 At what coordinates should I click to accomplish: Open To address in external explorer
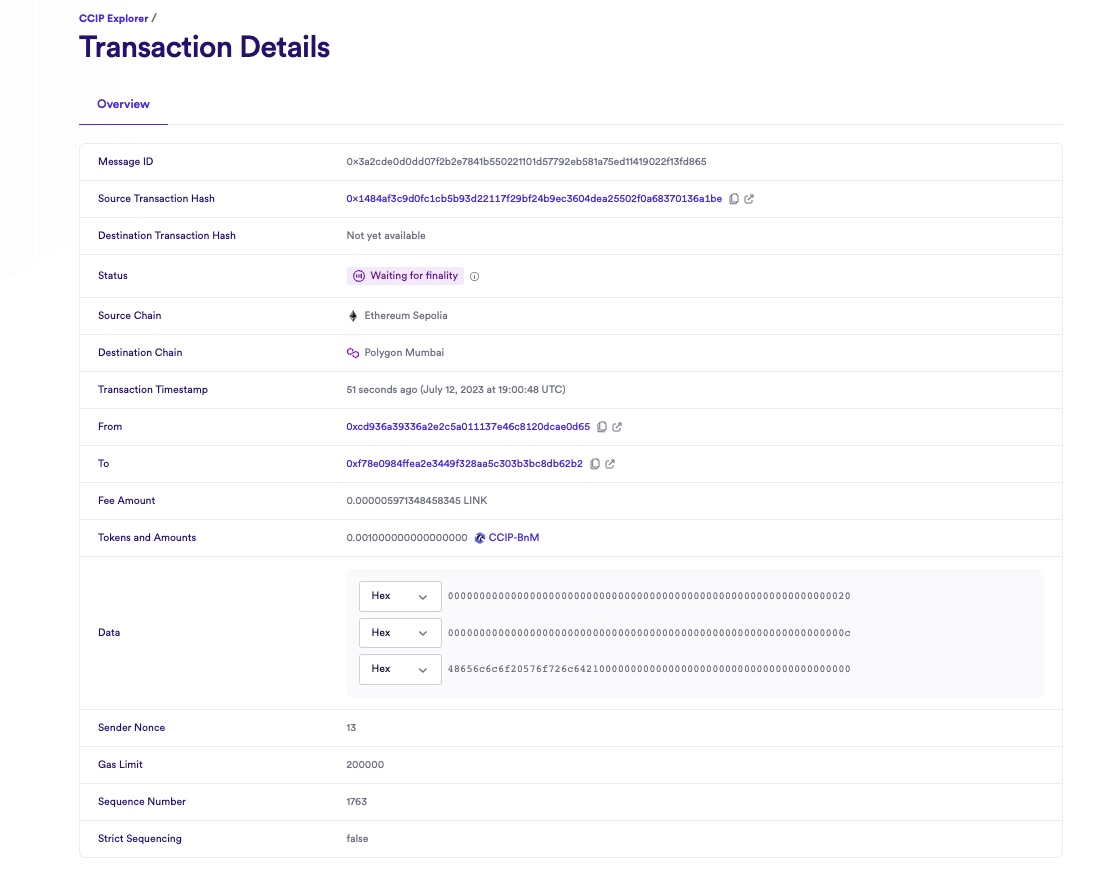point(610,464)
